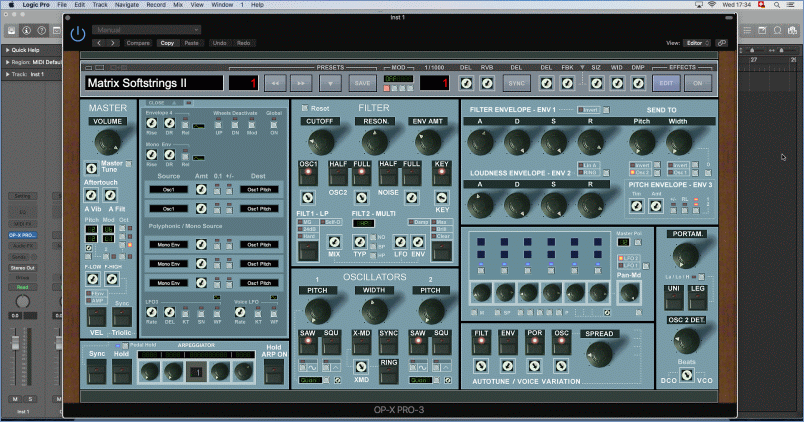This screenshot has height=422, width=804.
Task: Click the filter MIX small knob
Action: click(334, 242)
